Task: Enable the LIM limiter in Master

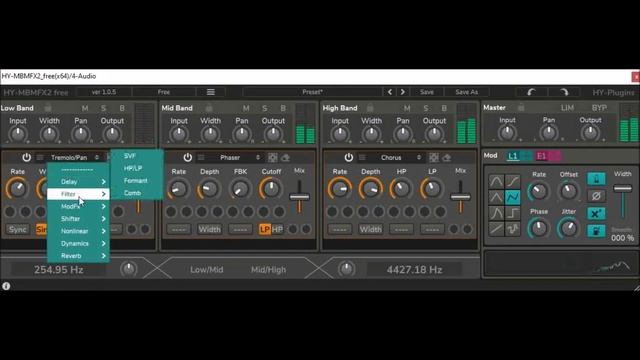Action: (567, 108)
